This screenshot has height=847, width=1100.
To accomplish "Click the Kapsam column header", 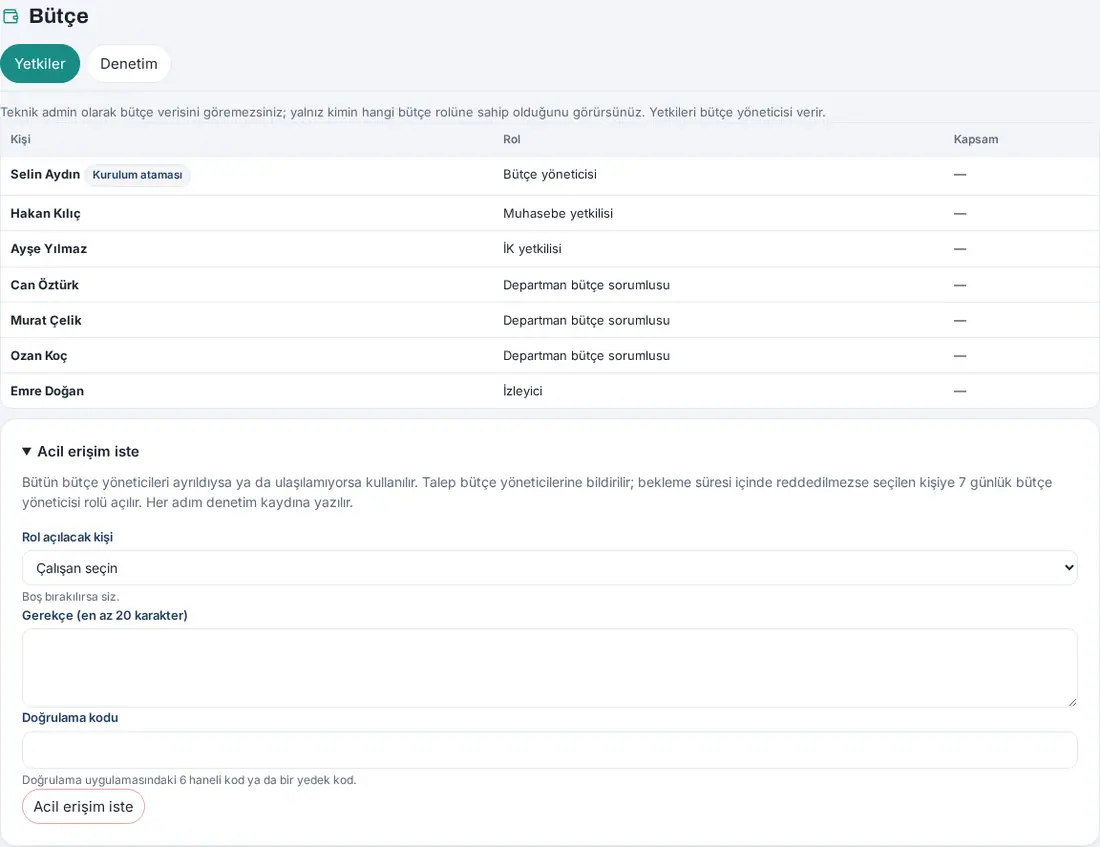I will pos(976,139).
